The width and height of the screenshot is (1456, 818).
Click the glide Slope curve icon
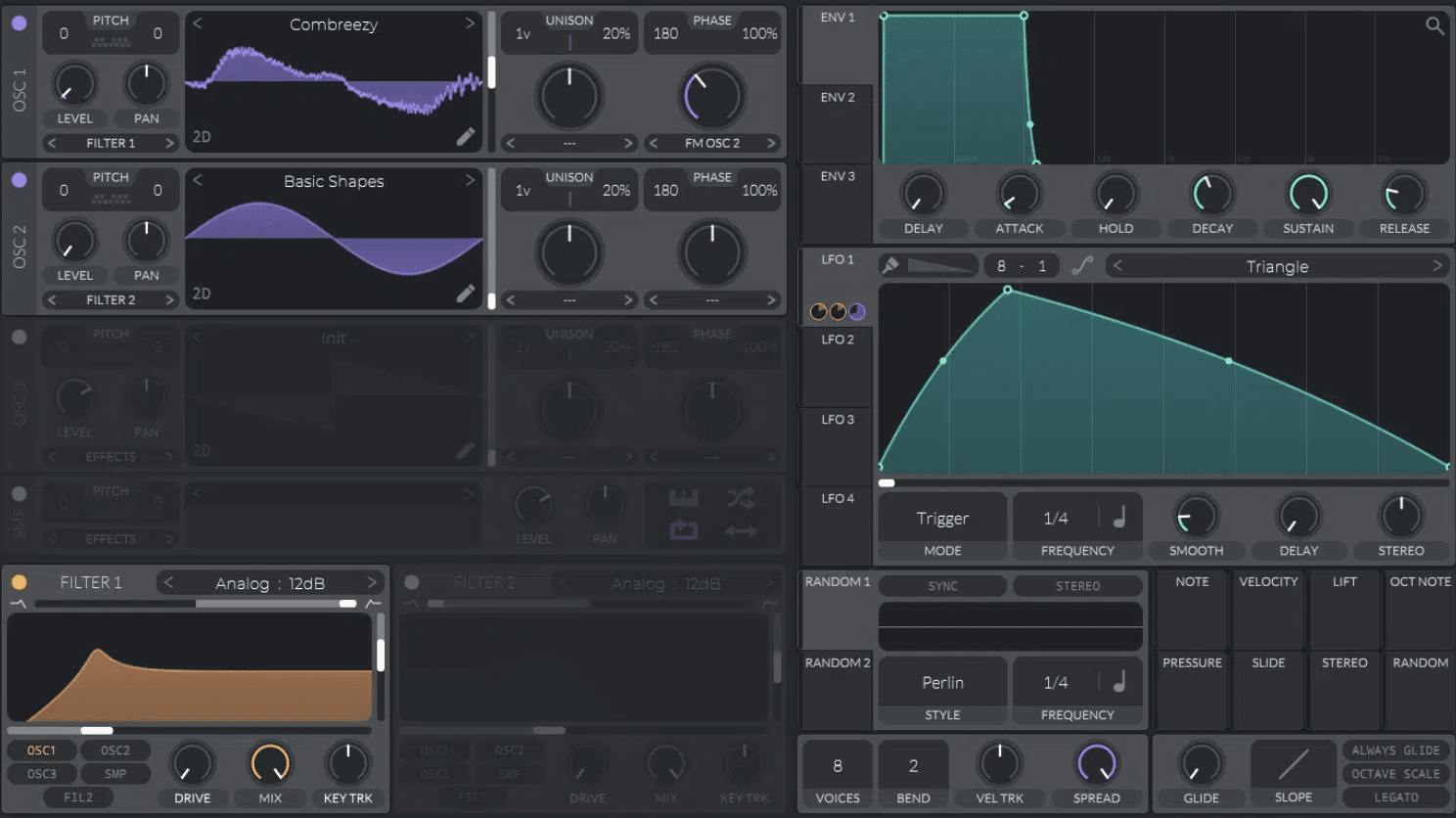tap(1294, 764)
